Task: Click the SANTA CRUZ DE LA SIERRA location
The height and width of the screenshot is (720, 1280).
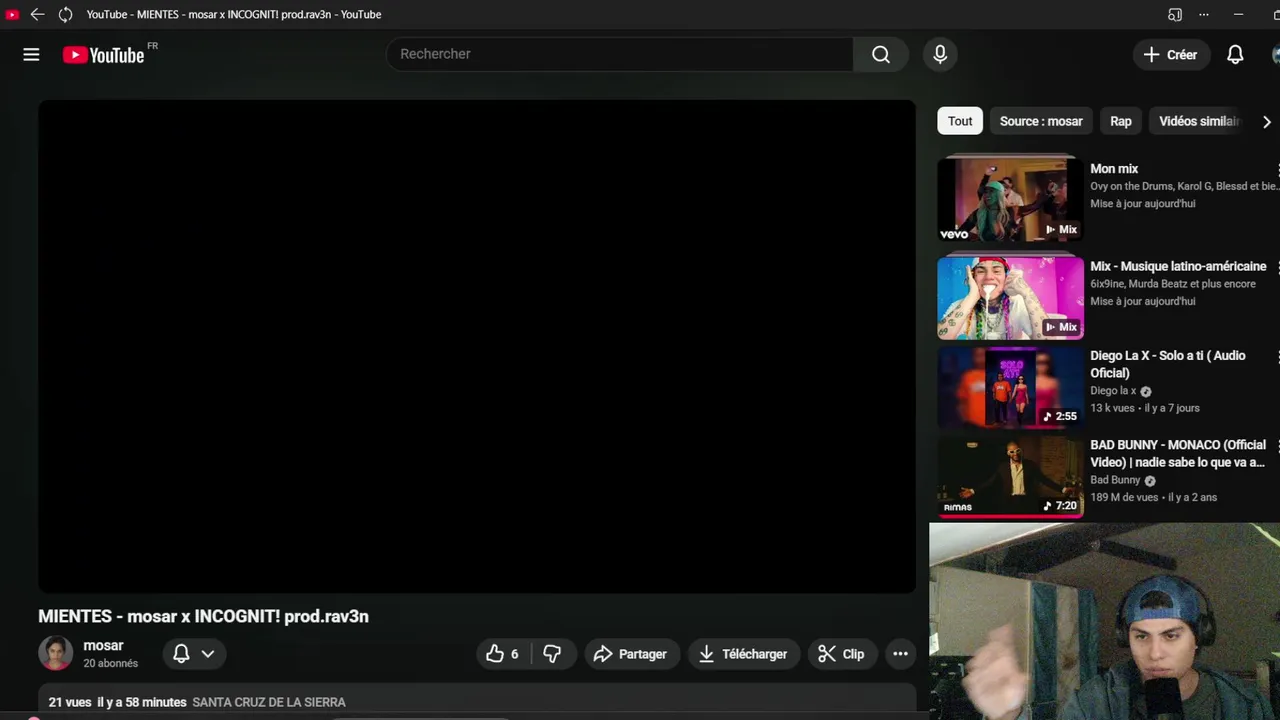Action: tap(269, 702)
